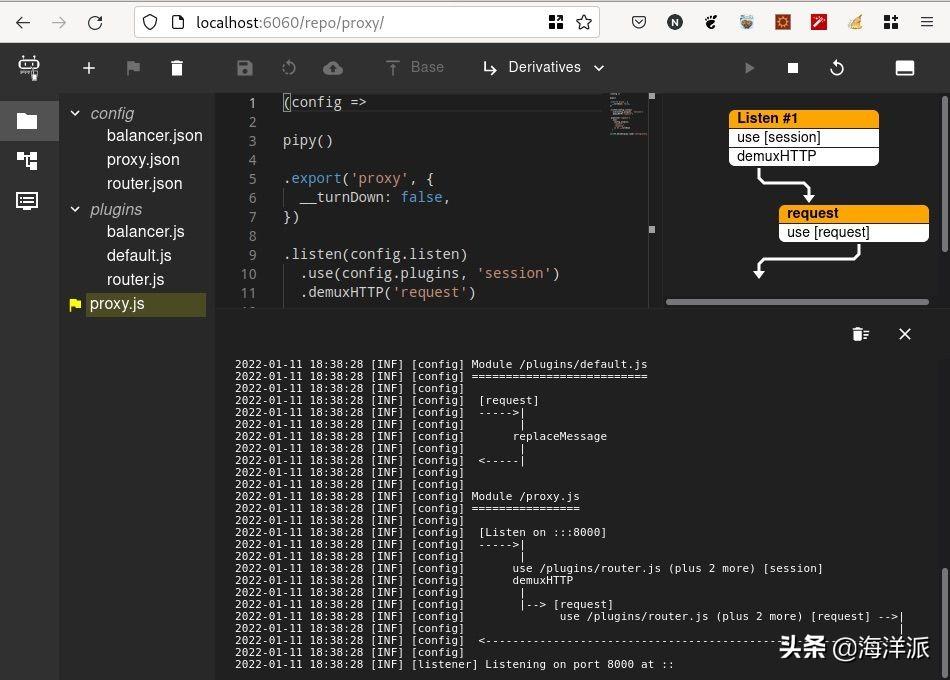This screenshot has height=680, width=950.
Task: Select router.js under plugins
Action: [135, 280]
